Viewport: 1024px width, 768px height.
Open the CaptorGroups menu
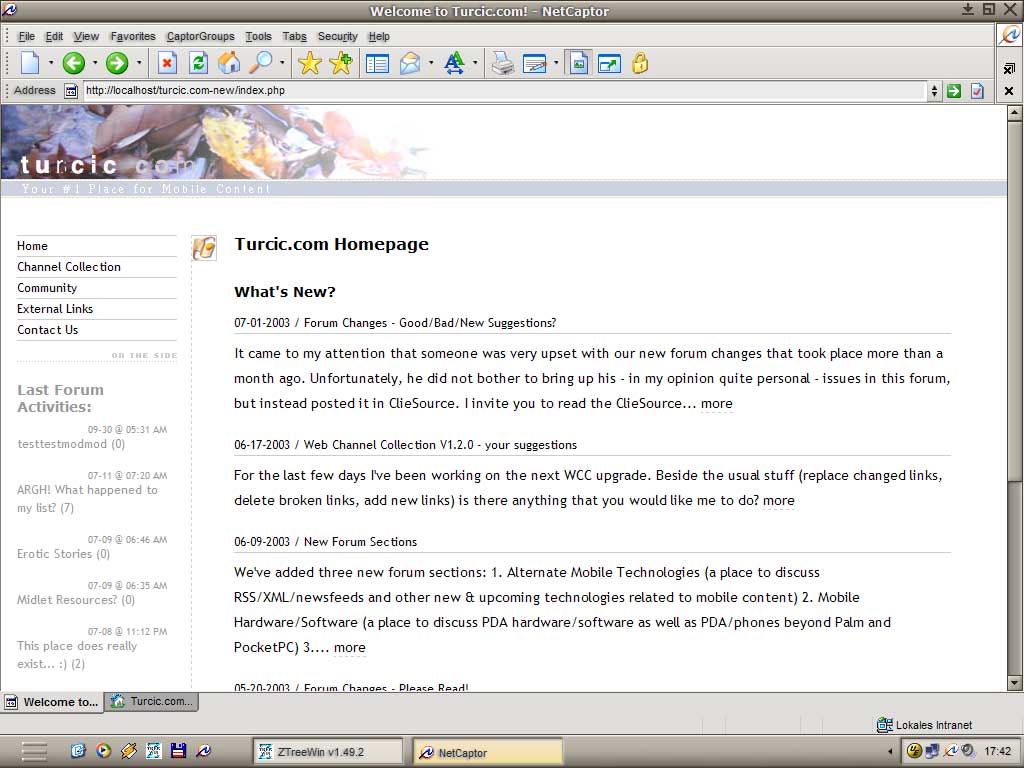click(200, 37)
